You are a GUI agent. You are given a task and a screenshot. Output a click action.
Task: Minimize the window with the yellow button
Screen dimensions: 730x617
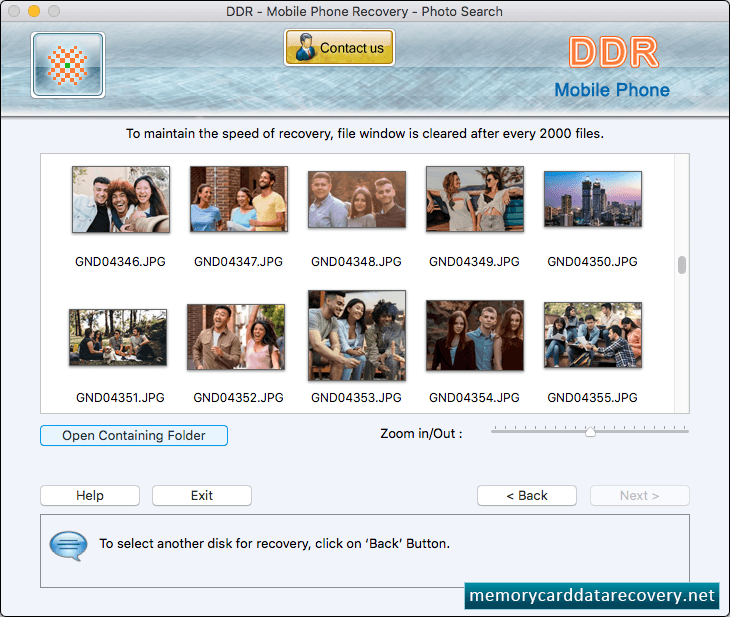pos(34,11)
